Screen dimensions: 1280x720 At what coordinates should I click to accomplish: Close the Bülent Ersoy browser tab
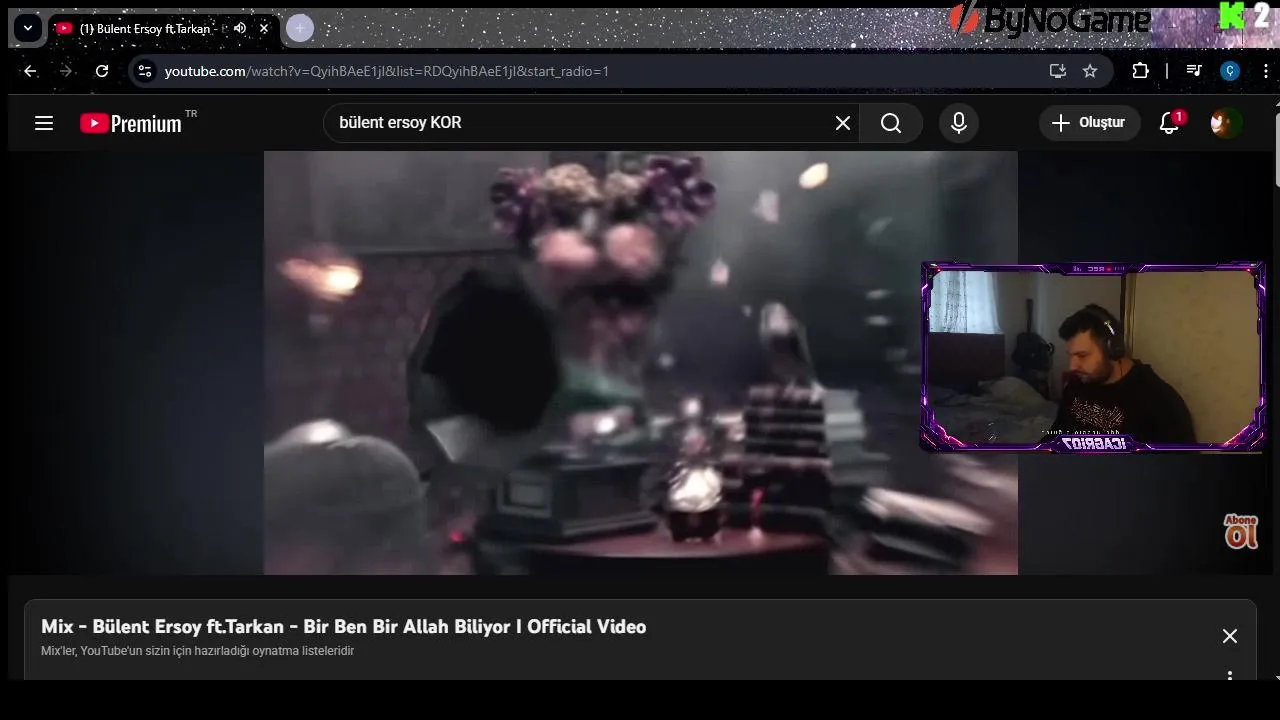264,28
